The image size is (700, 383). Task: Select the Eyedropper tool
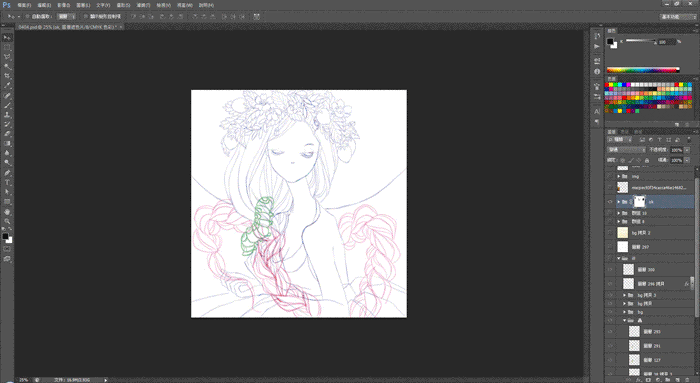pyautogui.click(x=7, y=86)
